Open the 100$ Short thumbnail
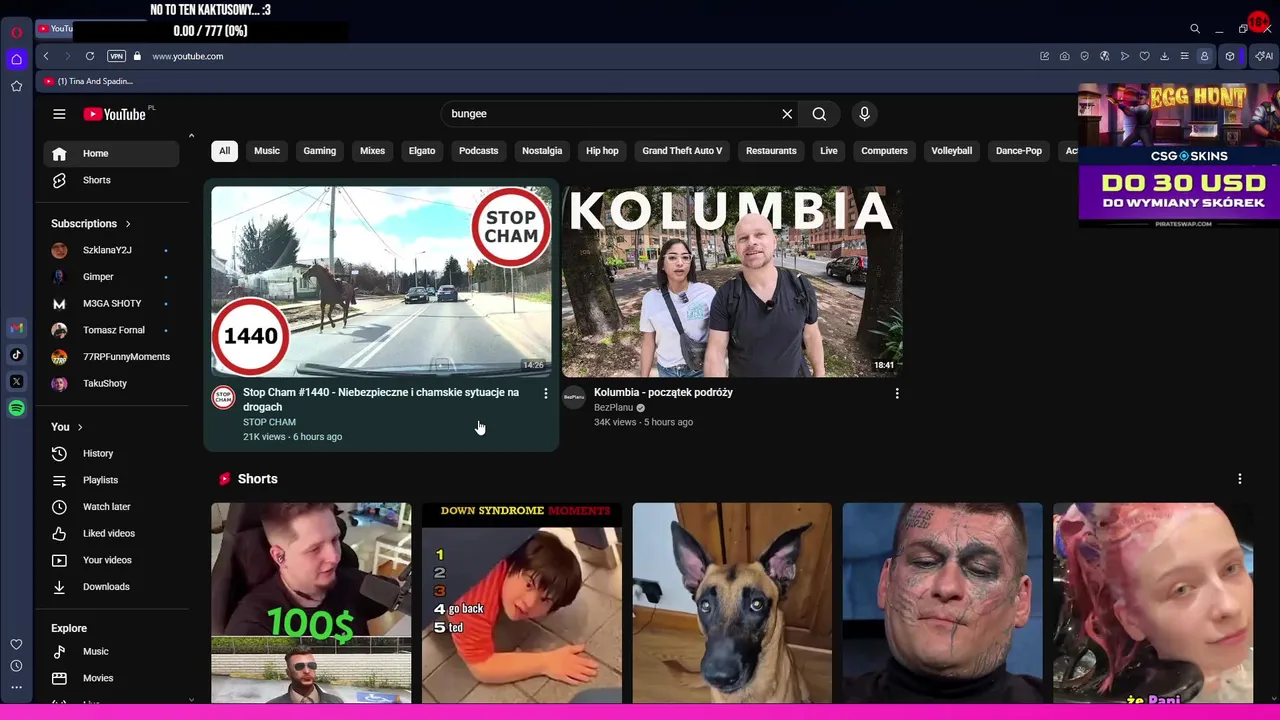Image resolution: width=1280 pixels, height=720 pixels. coord(311,603)
